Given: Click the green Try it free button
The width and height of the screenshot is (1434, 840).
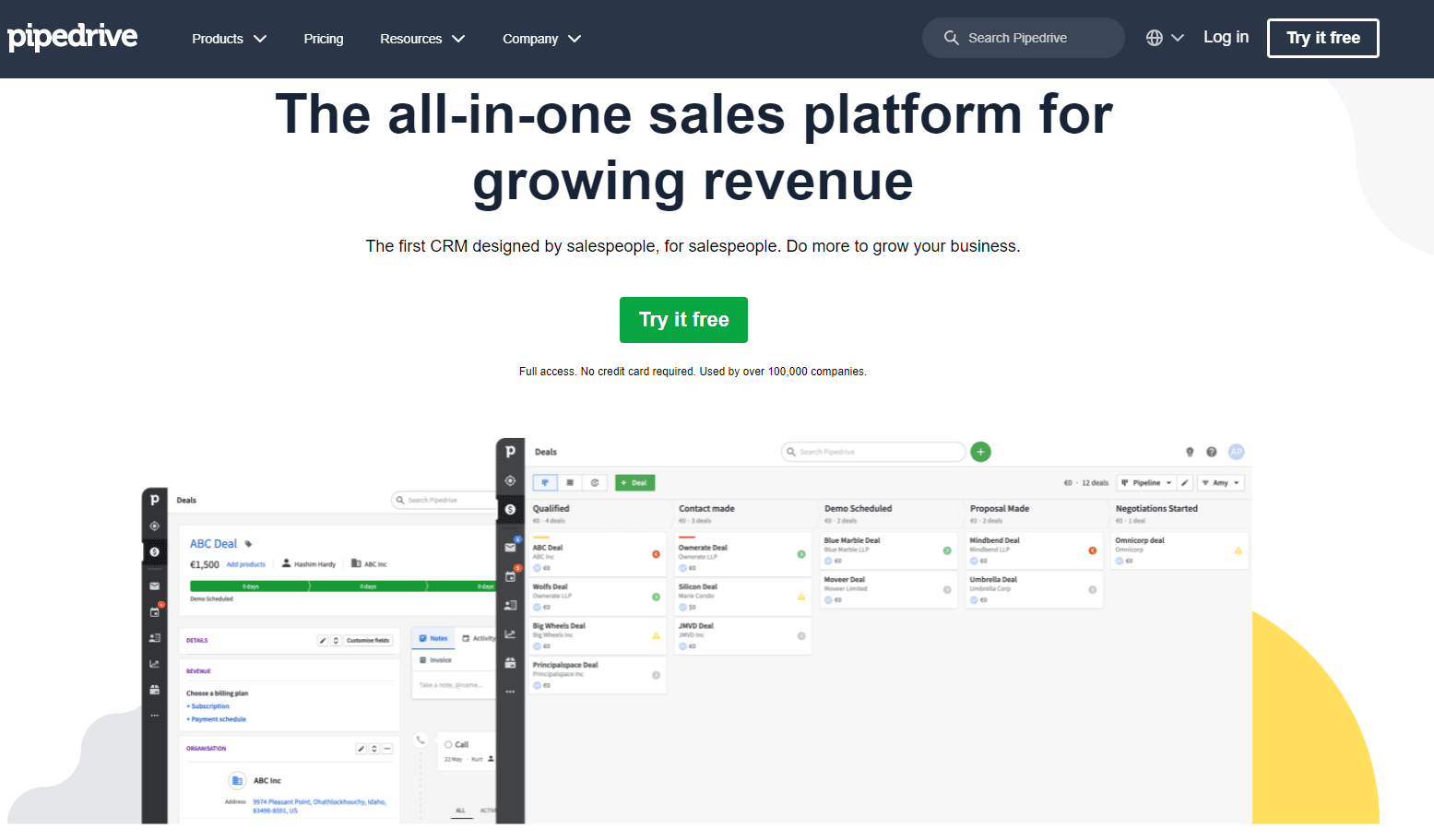Looking at the screenshot, I should click(x=683, y=320).
